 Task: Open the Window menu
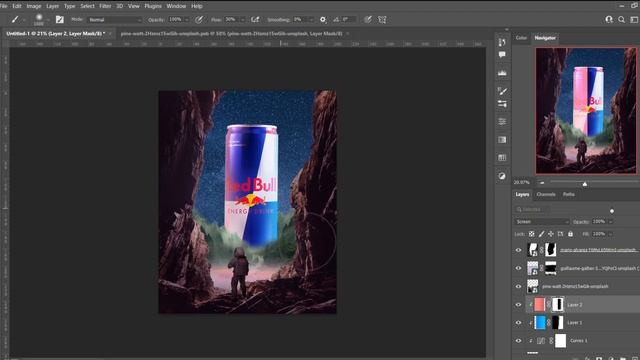click(x=176, y=6)
